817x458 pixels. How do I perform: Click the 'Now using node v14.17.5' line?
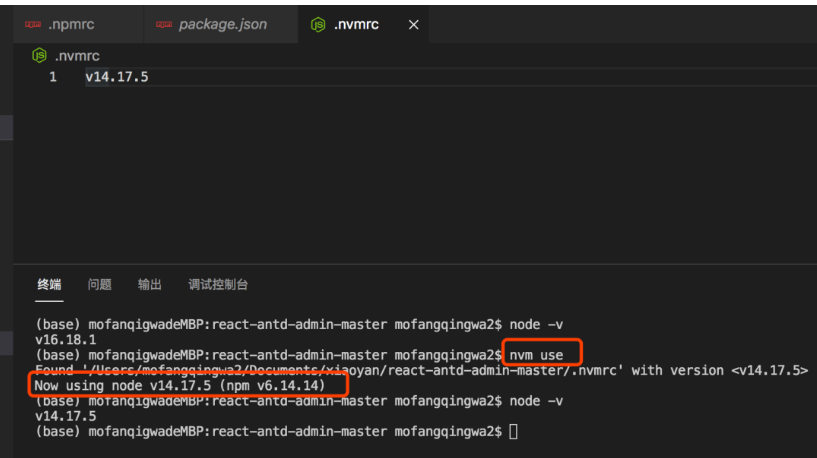pyautogui.click(x=180, y=386)
